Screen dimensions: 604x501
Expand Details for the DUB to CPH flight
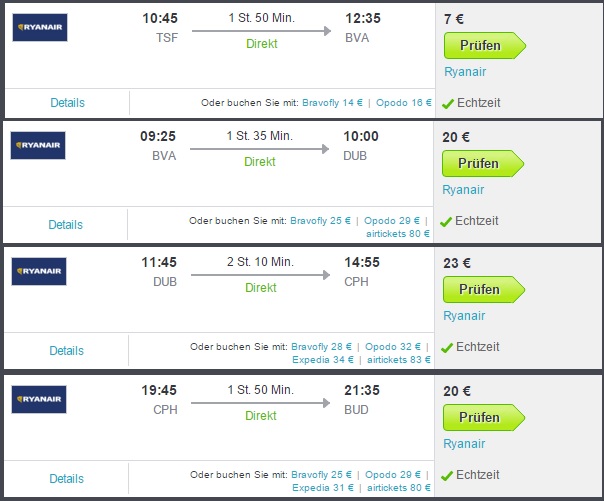tap(66, 351)
